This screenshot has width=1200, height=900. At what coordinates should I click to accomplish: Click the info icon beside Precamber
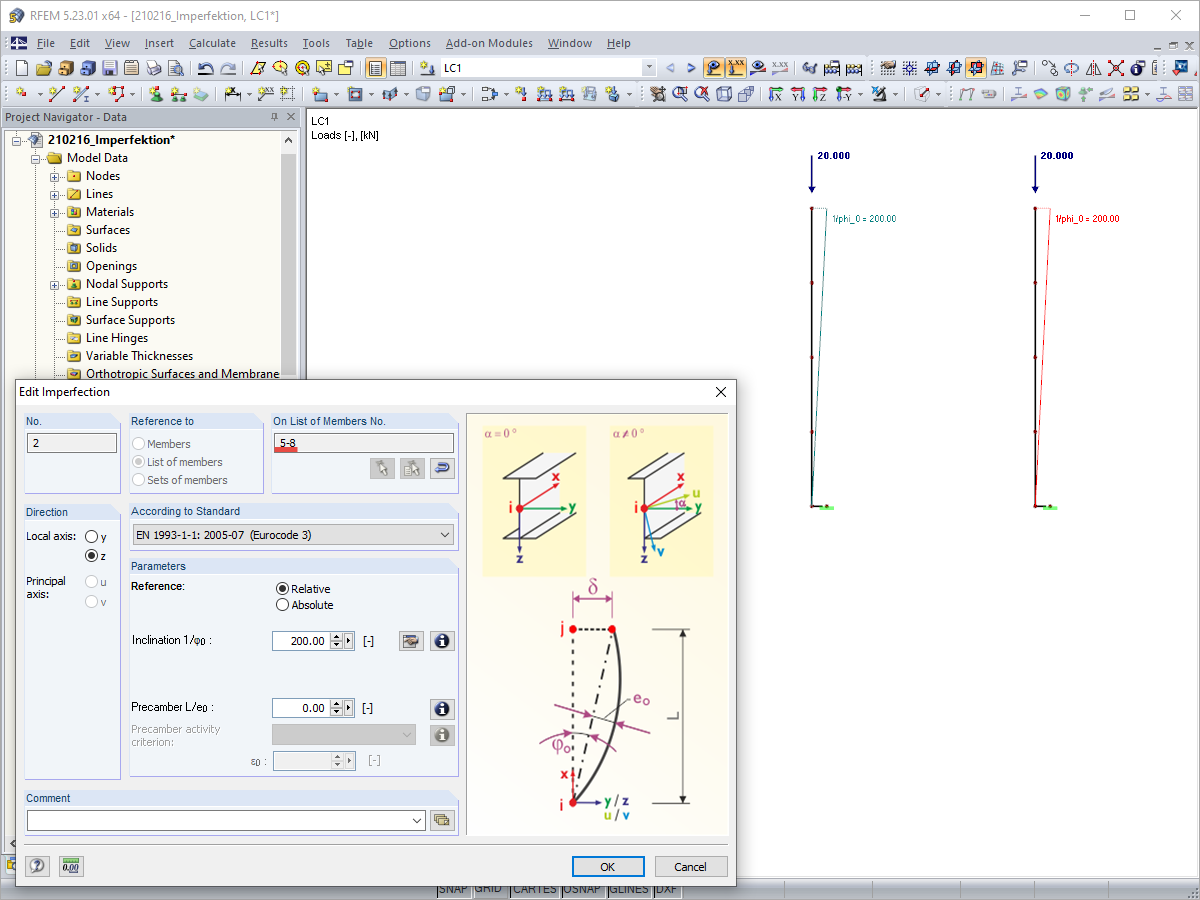(442, 708)
